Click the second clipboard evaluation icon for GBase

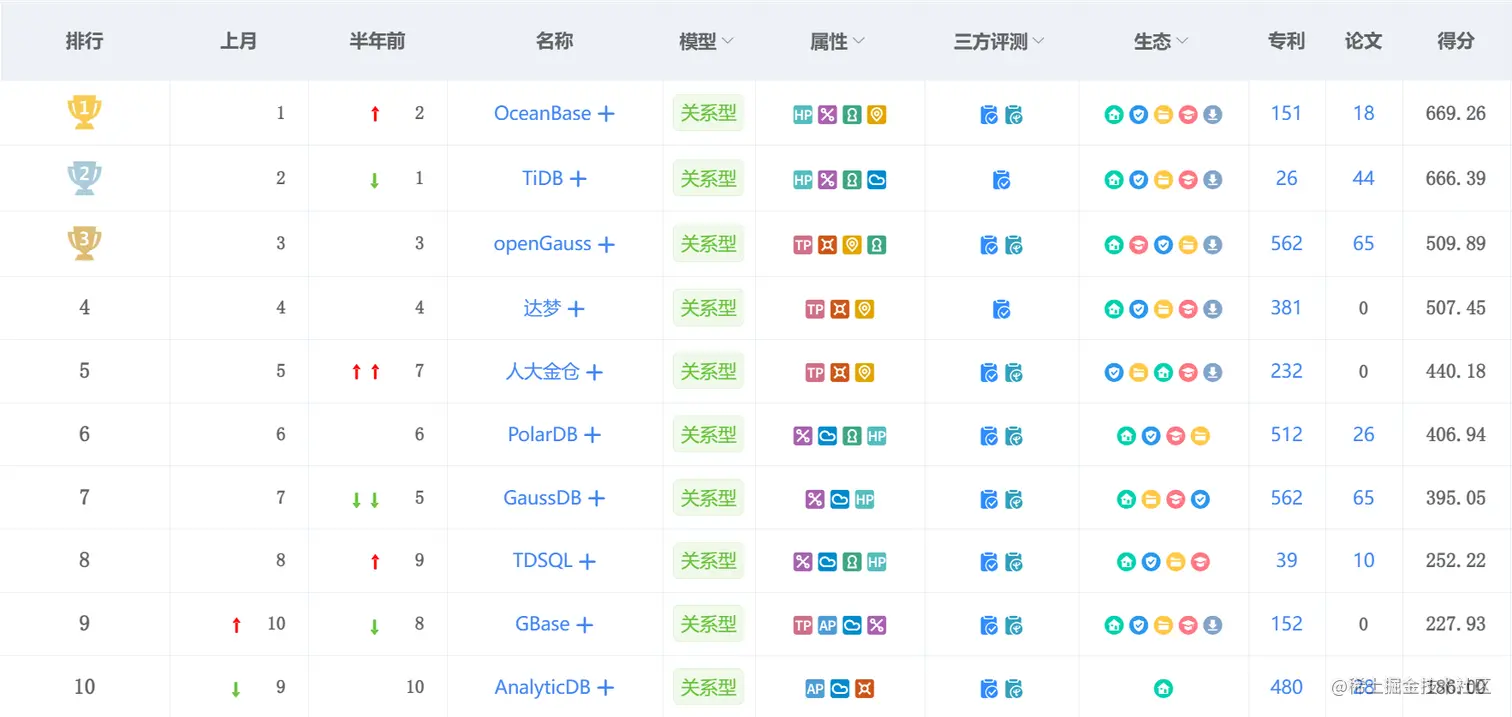1013,626
